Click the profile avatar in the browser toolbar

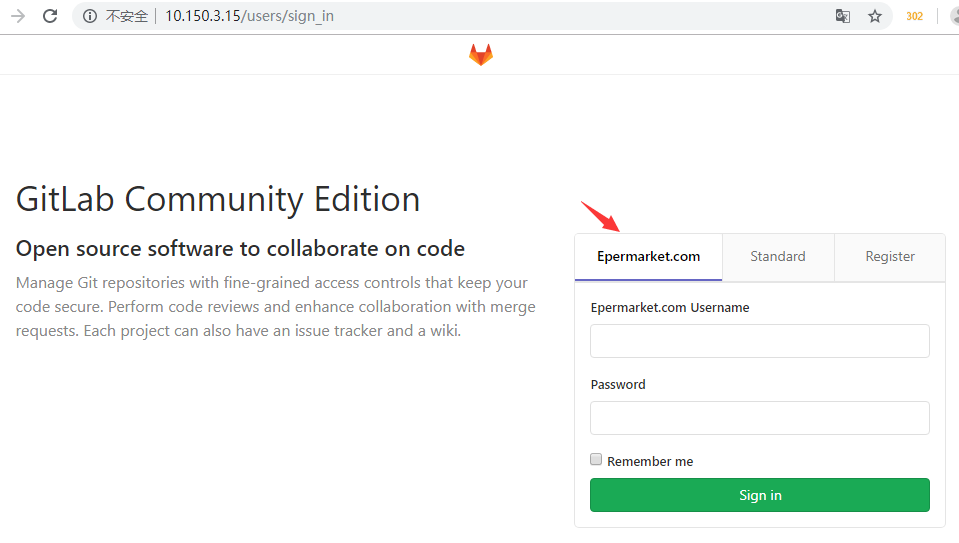(x=953, y=16)
